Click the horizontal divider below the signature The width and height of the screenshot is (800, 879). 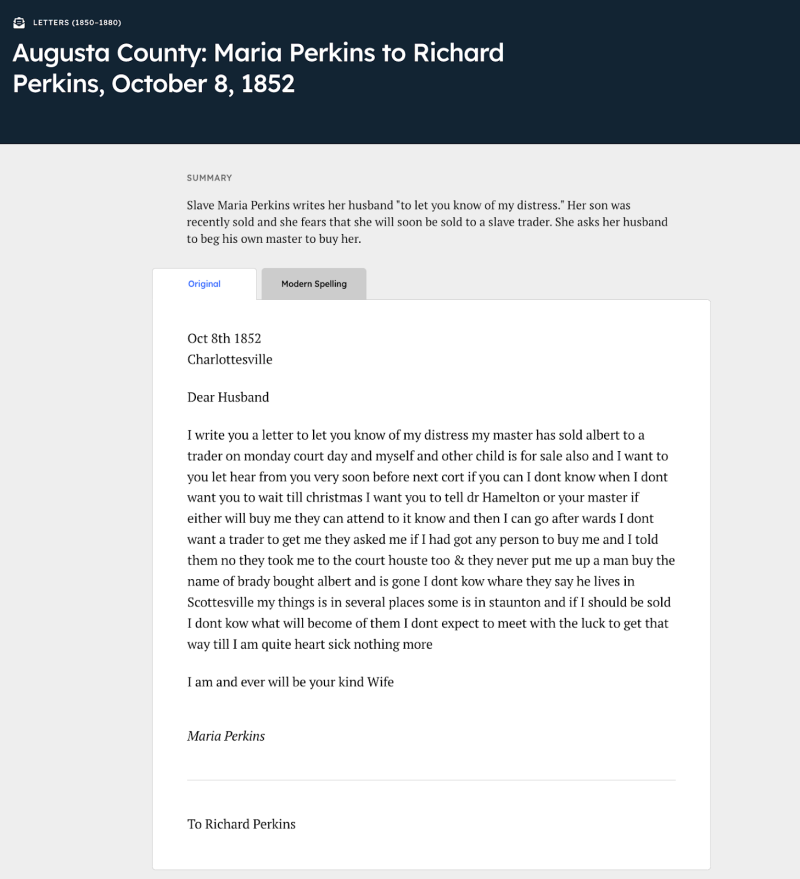tap(431, 780)
